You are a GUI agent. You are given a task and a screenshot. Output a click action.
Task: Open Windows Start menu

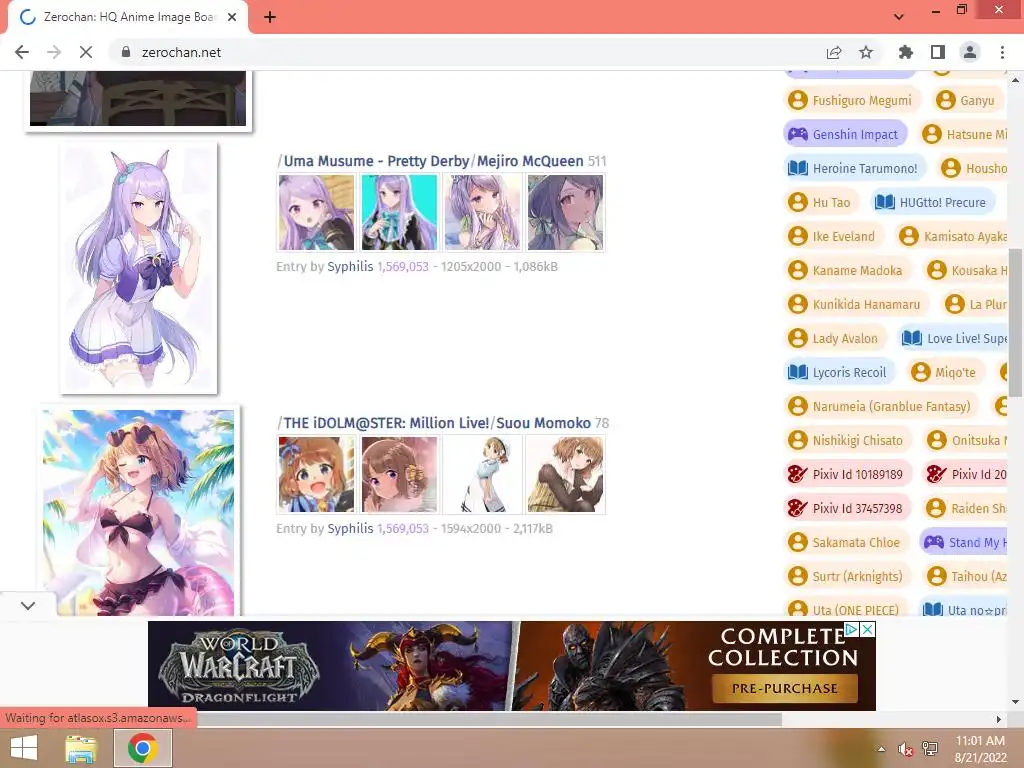coord(24,748)
